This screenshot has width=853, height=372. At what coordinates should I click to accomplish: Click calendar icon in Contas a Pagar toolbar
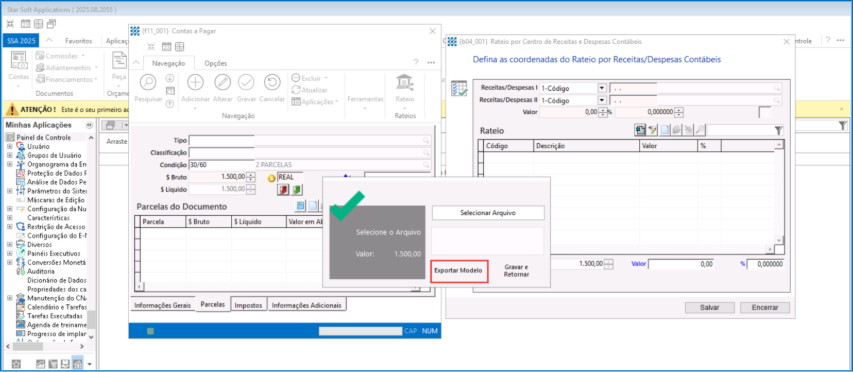pos(167,47)
